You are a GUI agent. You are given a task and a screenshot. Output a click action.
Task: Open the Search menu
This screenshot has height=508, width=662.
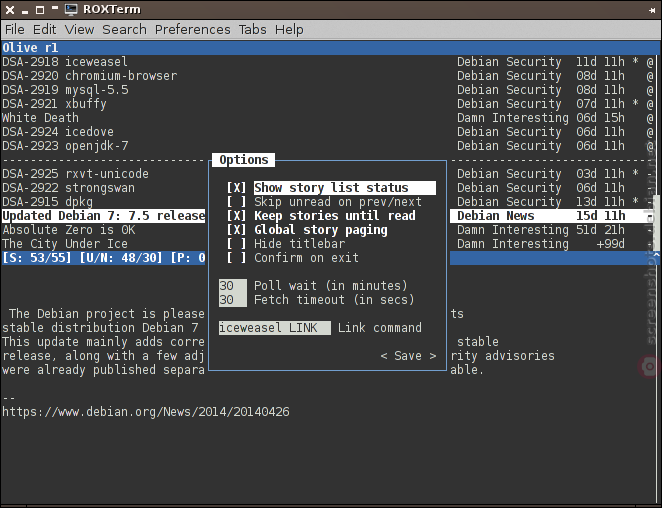(124, 30)
